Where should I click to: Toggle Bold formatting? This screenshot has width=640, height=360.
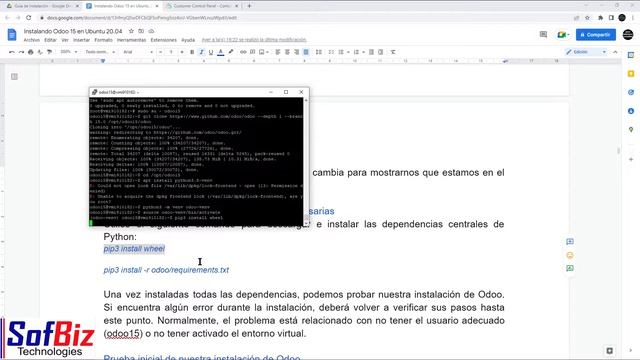(192, 52)
